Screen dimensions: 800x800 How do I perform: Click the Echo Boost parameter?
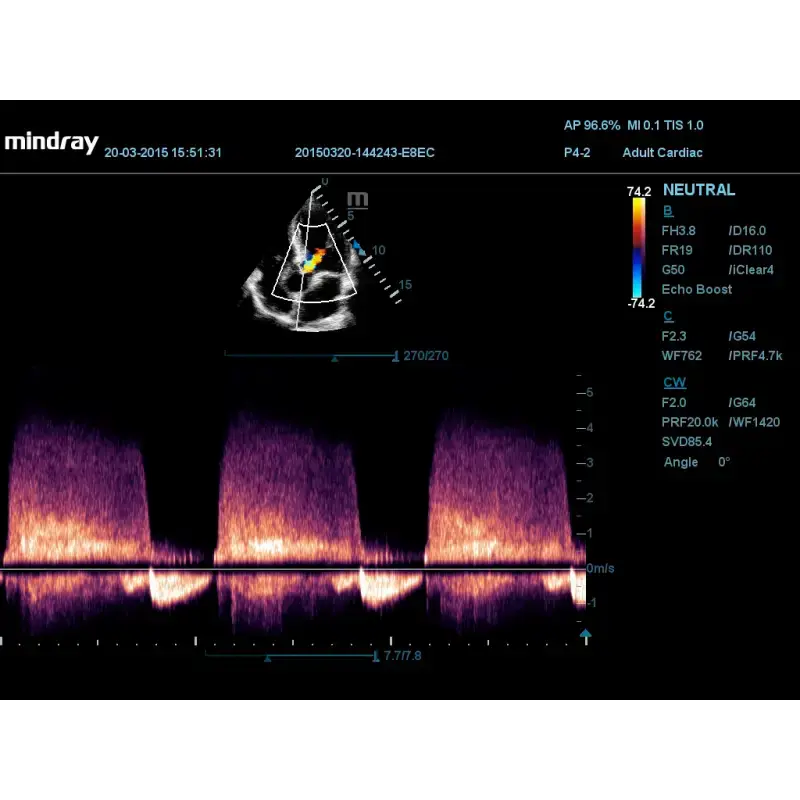coord(696,289)
